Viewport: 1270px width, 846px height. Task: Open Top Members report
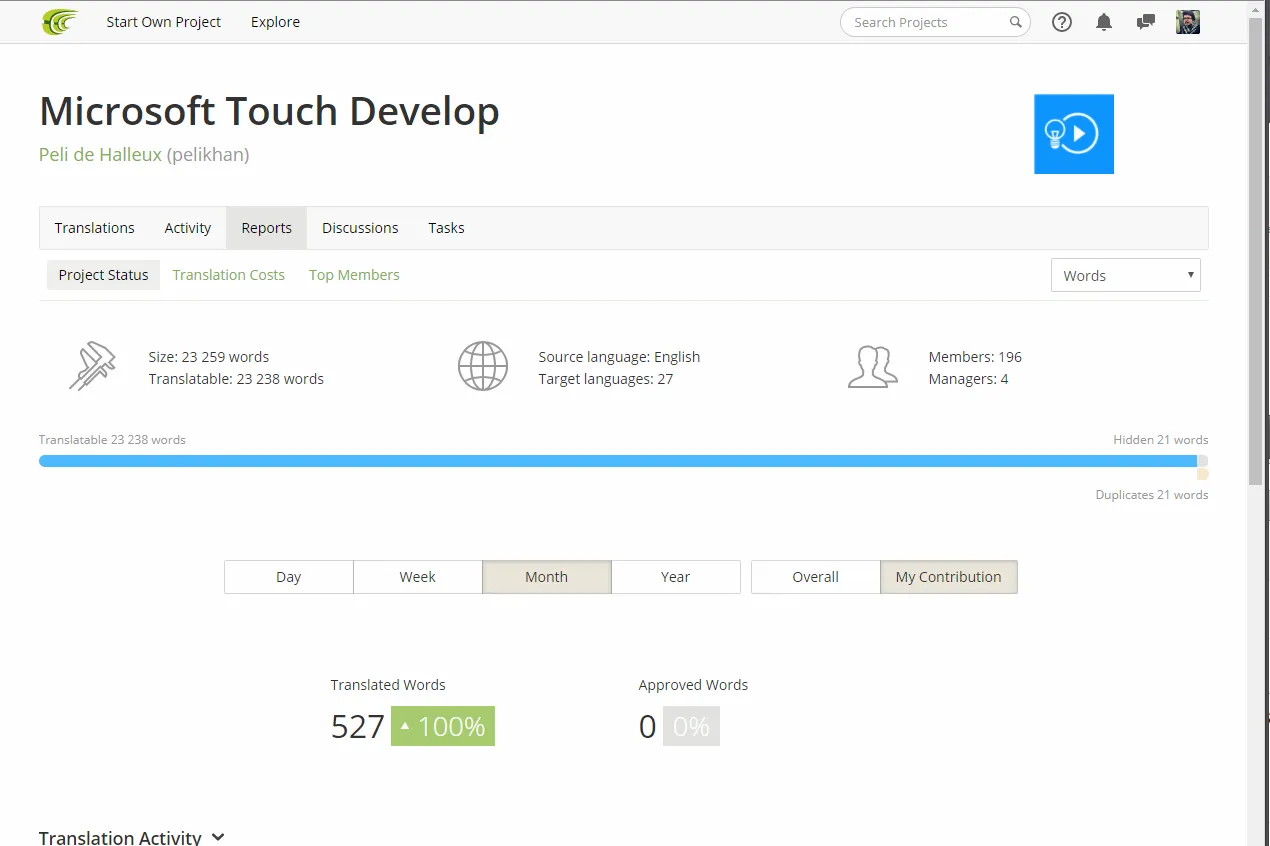[x=354, y=275]
